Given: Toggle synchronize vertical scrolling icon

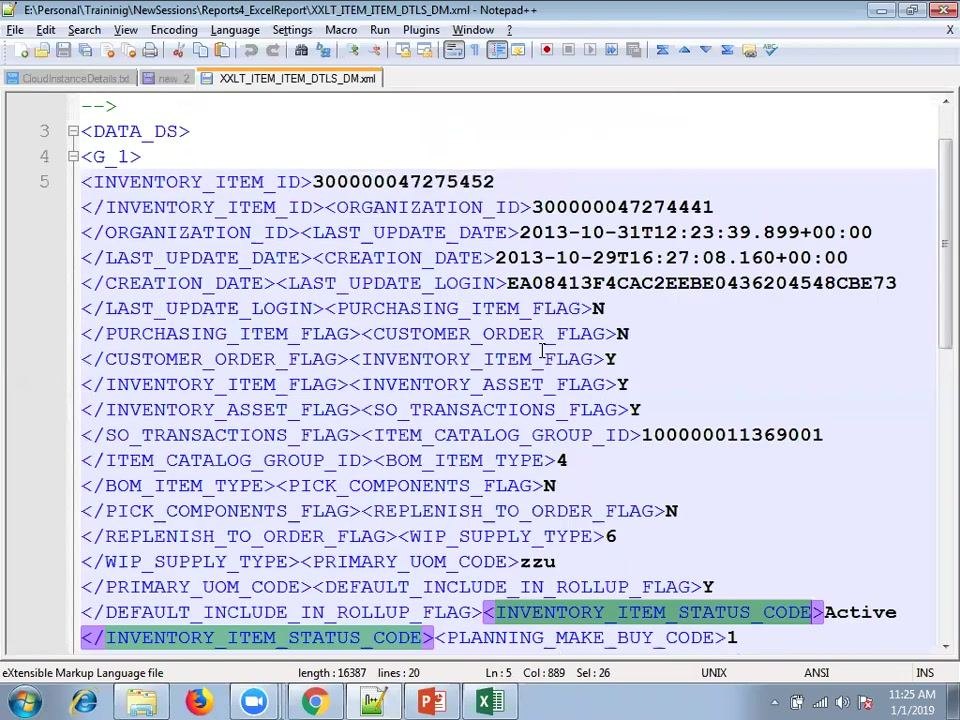Looking at the screenshot, I should 403,50.
